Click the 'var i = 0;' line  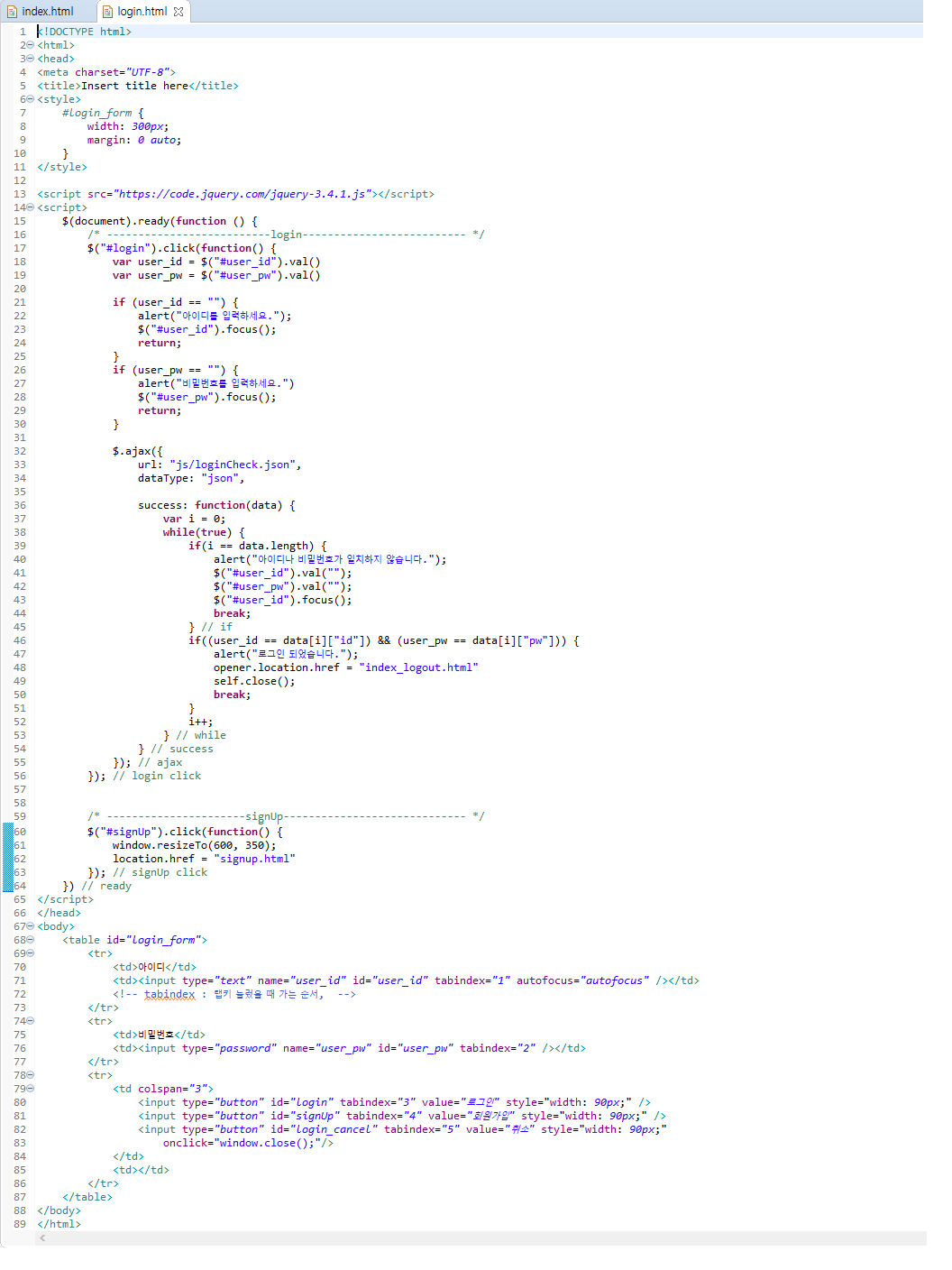[x=195, y=519]
